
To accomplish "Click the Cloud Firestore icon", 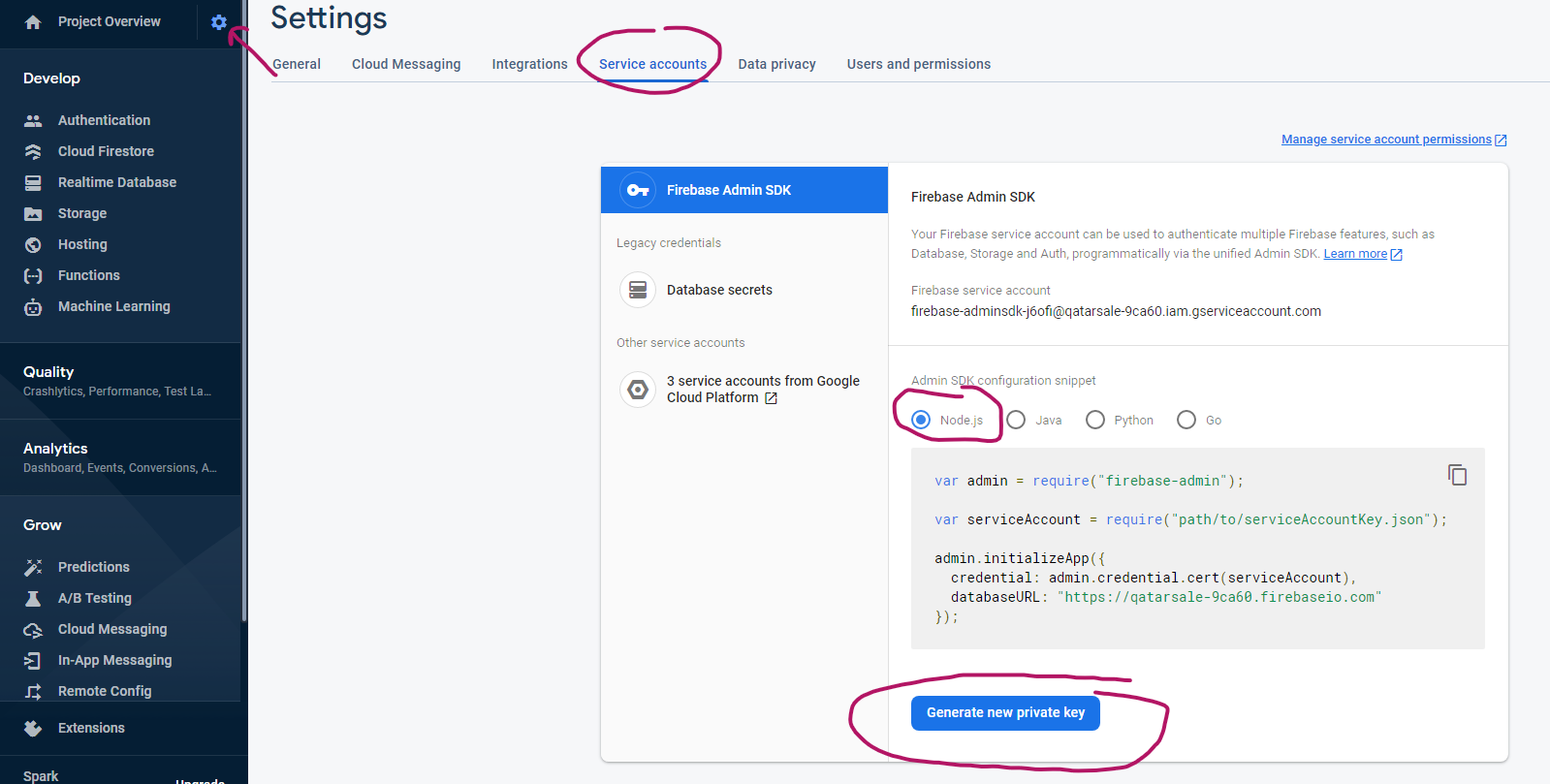I will (x=33, y=151).
